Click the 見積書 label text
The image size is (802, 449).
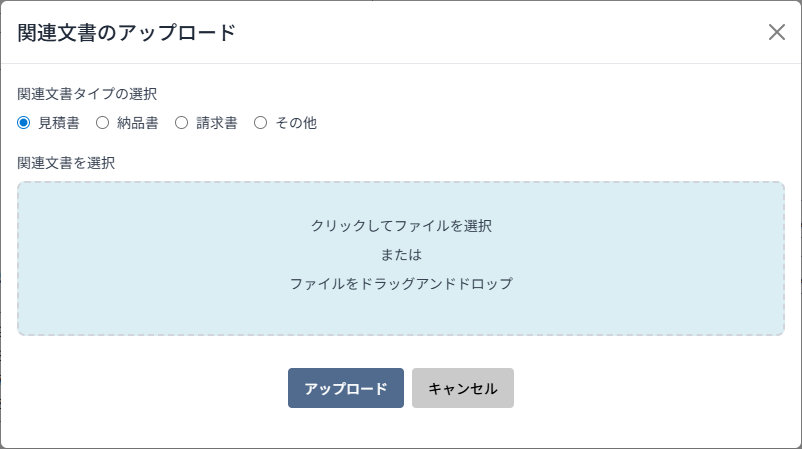58,123
